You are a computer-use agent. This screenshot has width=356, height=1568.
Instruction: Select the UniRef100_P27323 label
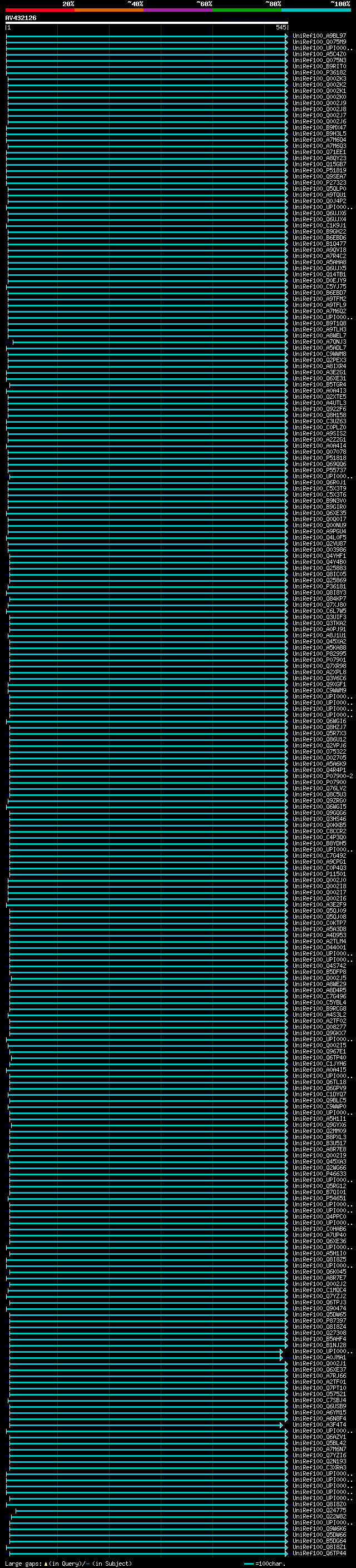pos(319,182)
